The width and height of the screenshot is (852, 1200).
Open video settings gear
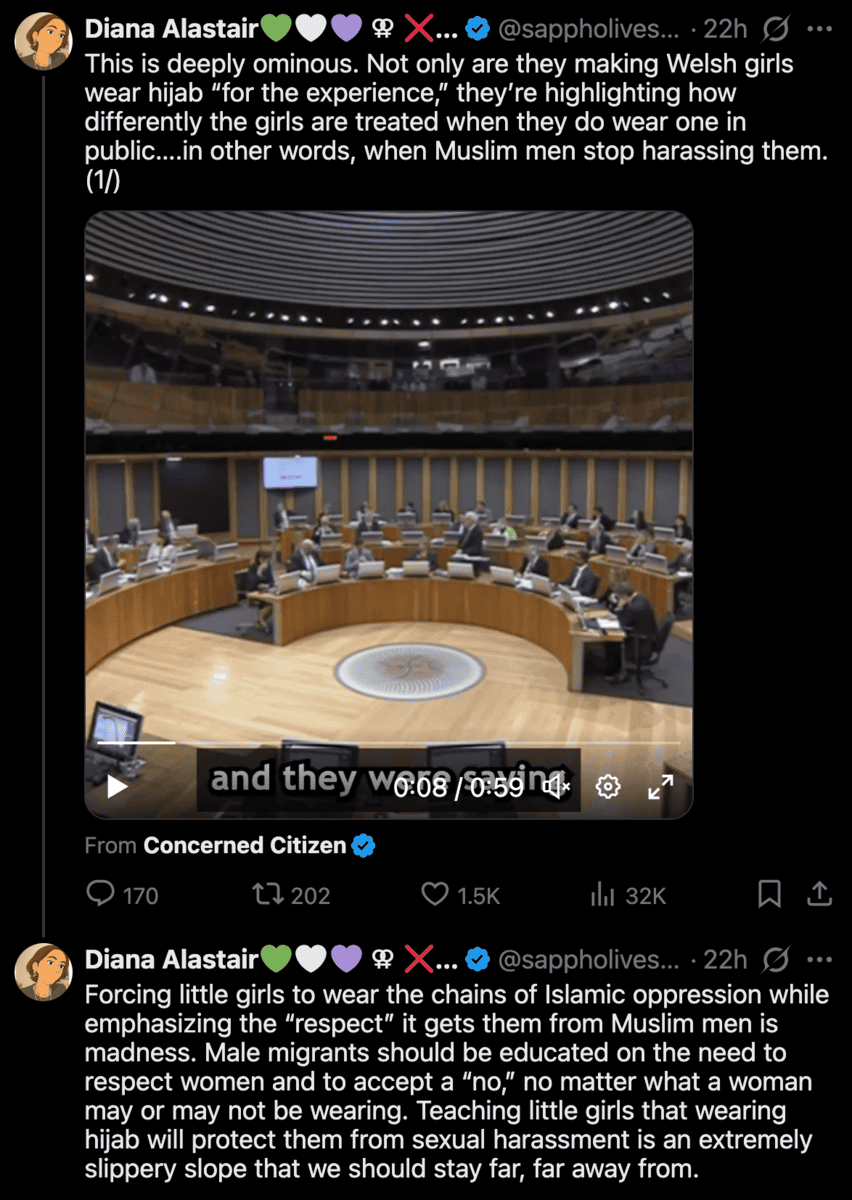(x=608, y=787)
